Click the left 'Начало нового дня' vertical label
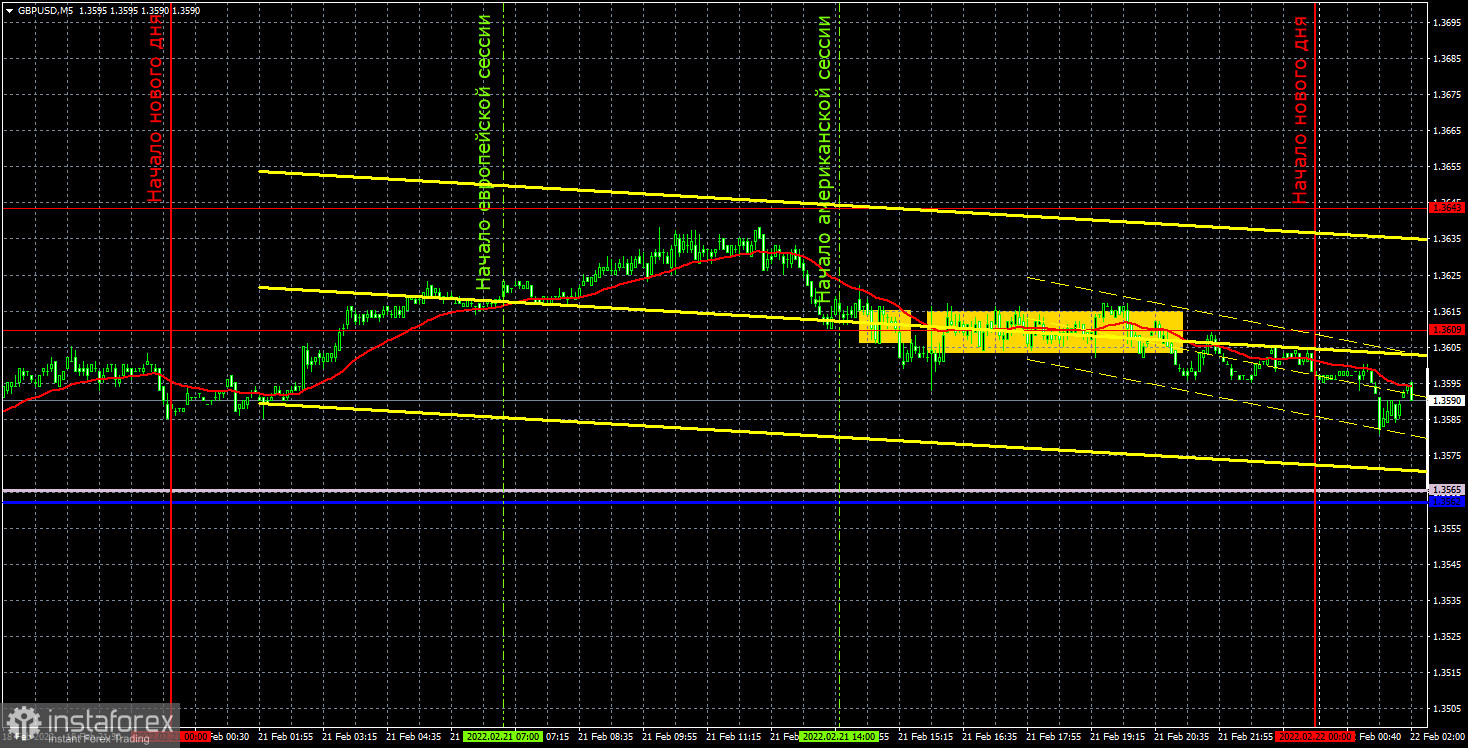 [155, 108]
